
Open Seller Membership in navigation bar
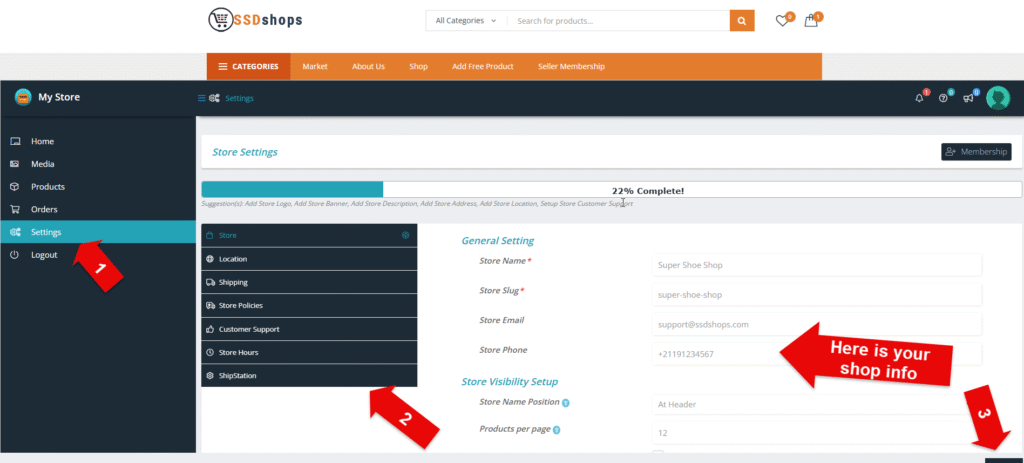tap(570, 66)
